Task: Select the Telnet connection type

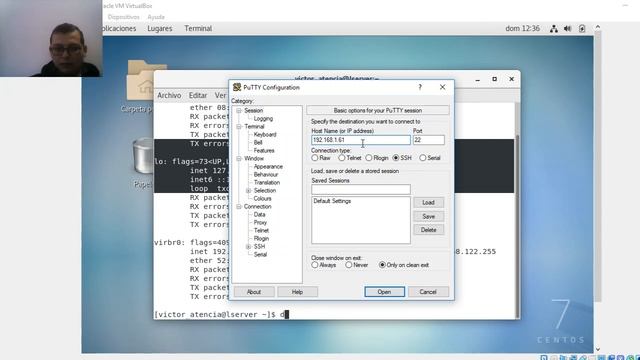Action: point(342,158)
